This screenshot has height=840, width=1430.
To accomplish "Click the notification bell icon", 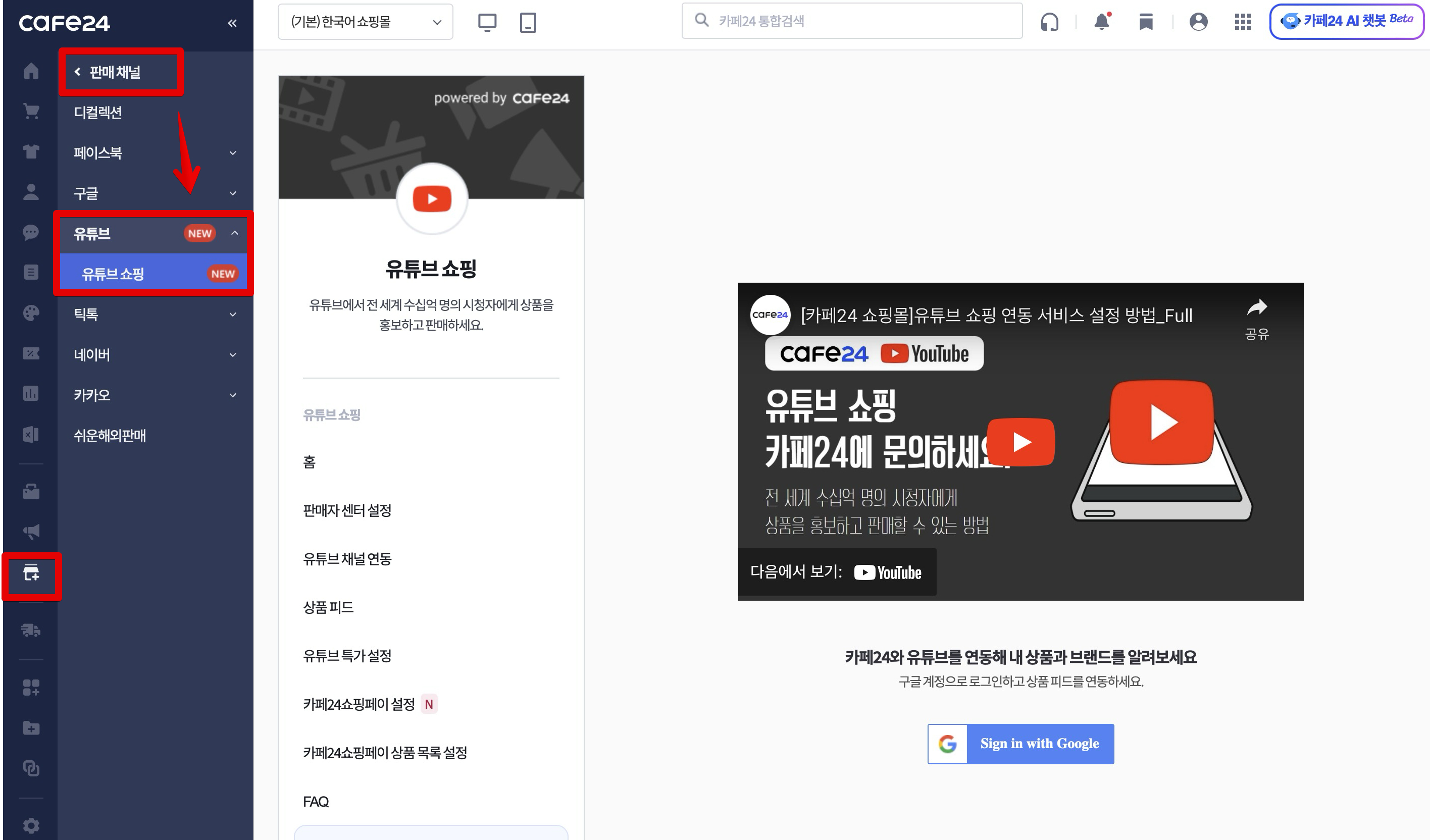I will [1101, 22].
